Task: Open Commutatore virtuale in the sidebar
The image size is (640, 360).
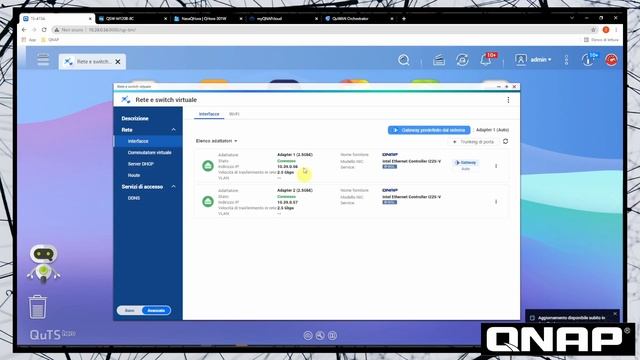Action: coord(149,153)
